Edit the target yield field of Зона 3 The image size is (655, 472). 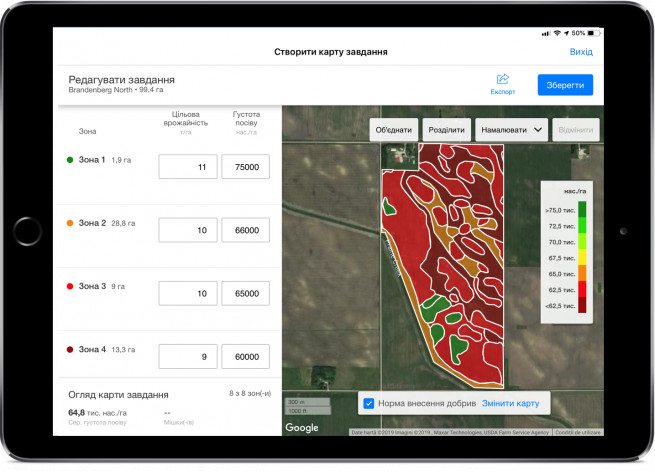pos(188,293)
